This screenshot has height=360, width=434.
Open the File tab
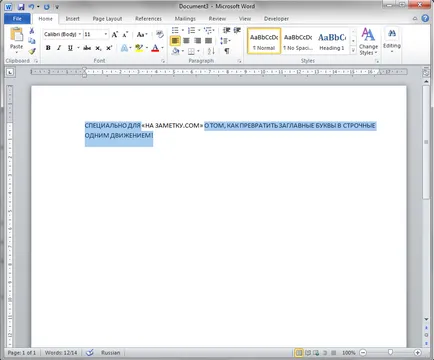pyautogui.click(x=17, y=19)
